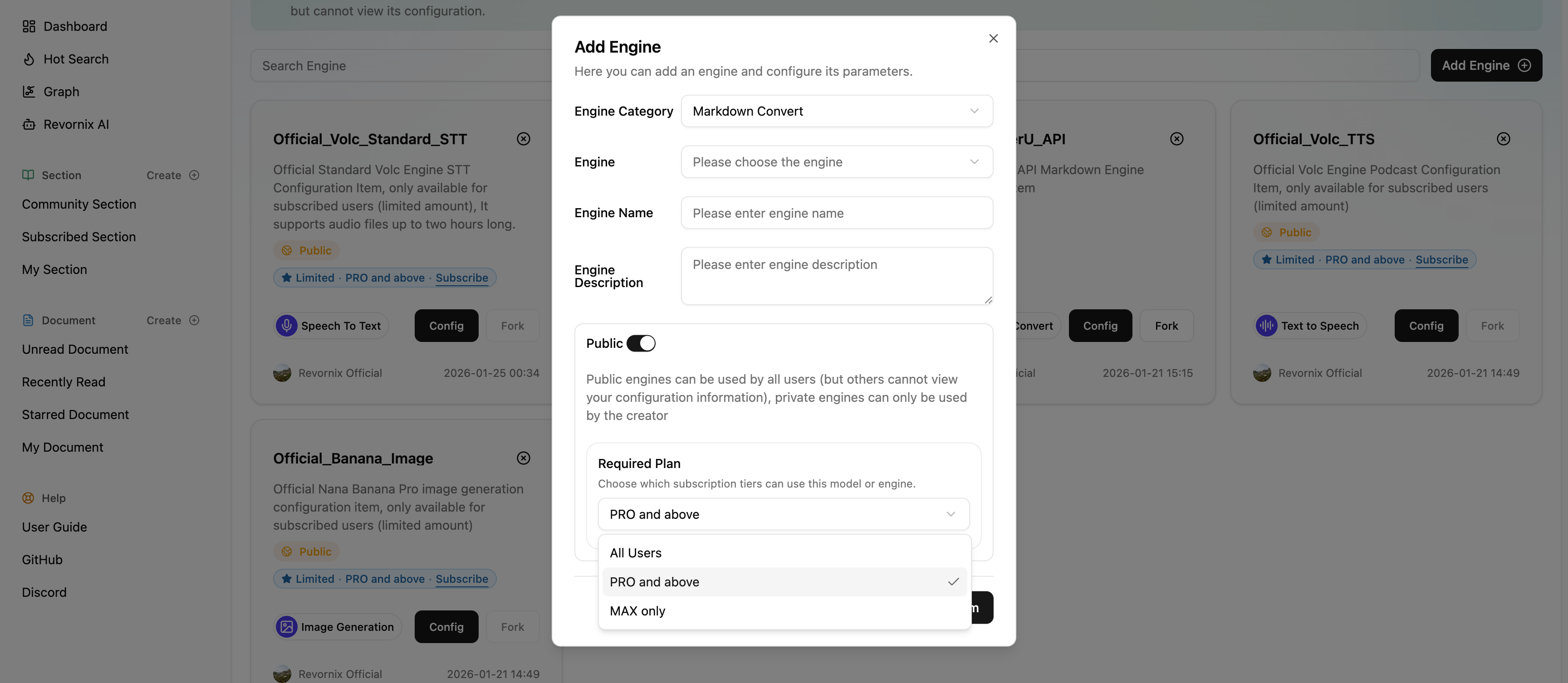
Task: Expand the Engine selection dropdown
Action: [x=836, y=162]
